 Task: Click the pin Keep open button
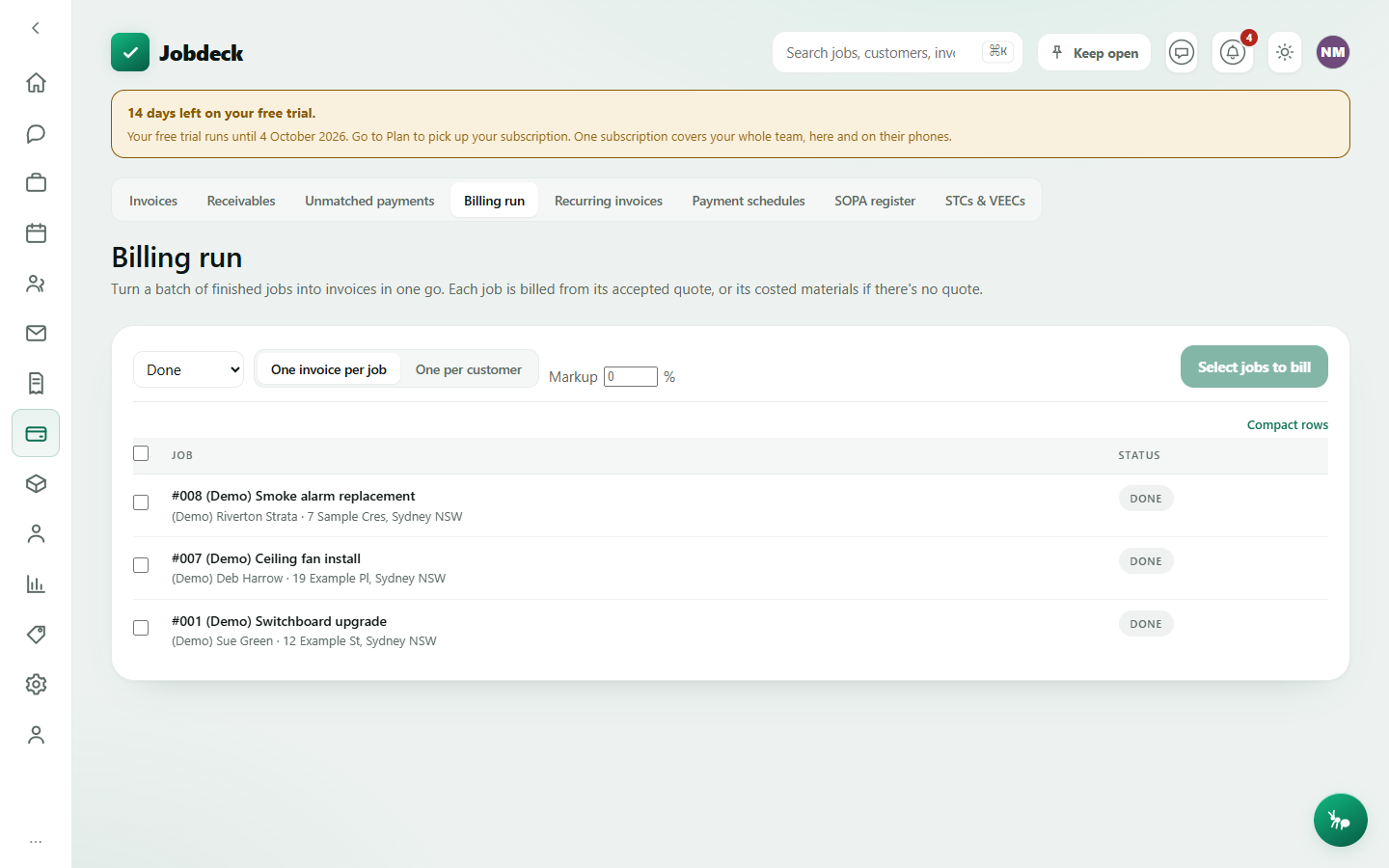(x=1095, y=53)
